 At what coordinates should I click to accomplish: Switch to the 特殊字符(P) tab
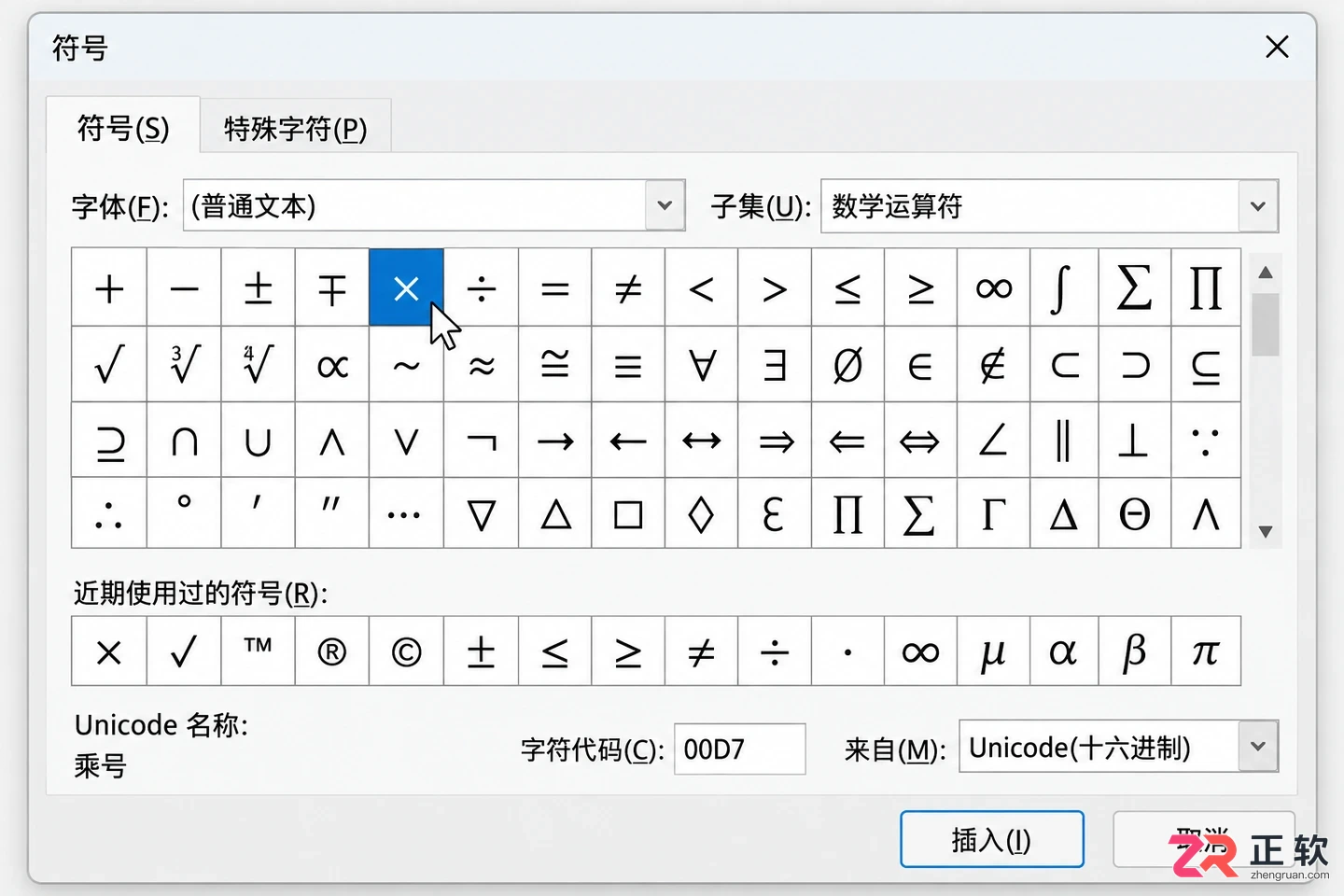click(x=296, y=128)
